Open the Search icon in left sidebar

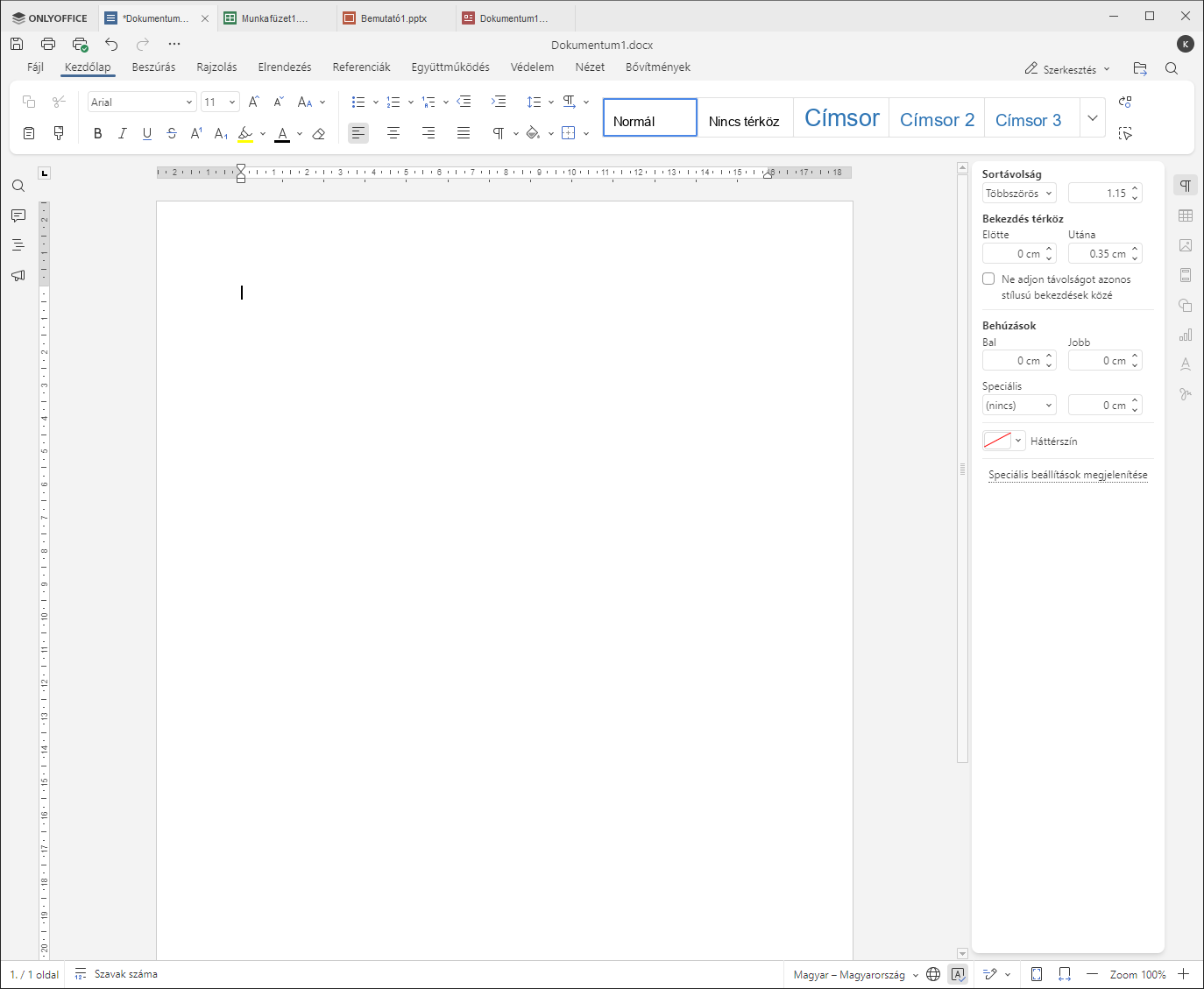tap(18, 186)
